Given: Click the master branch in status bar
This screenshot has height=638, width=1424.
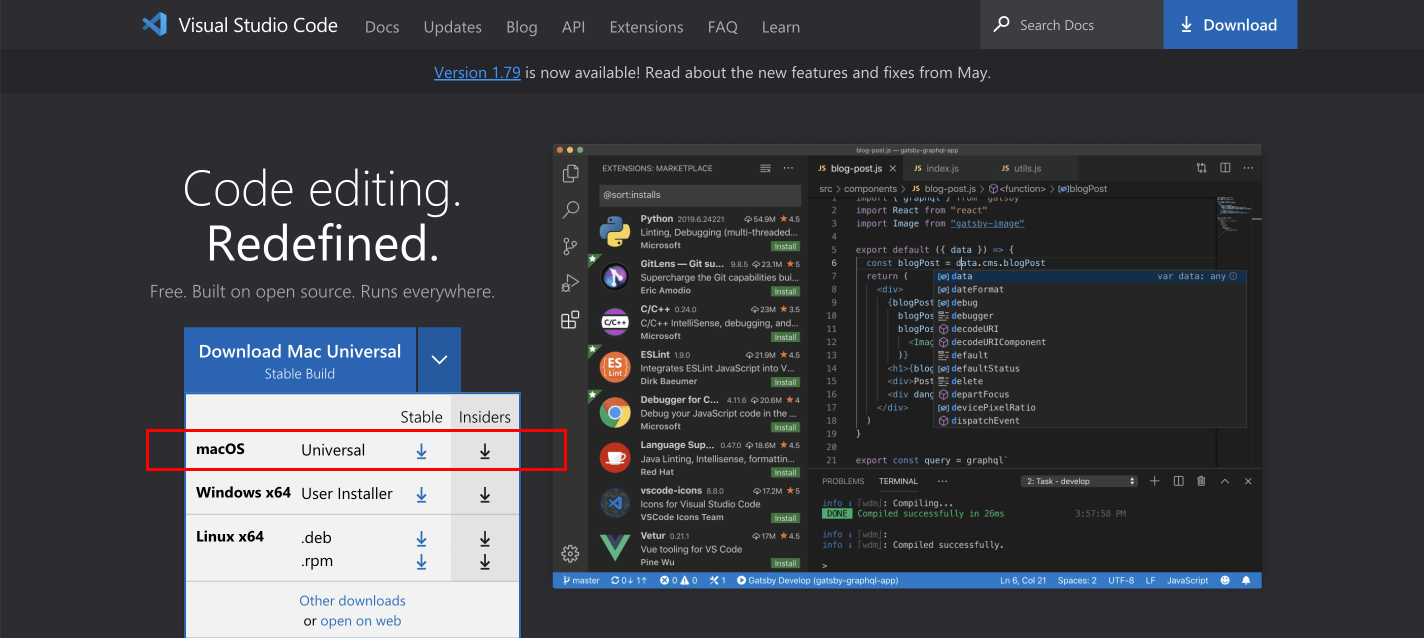Looking at the screenshot, I should coord(581,580).
